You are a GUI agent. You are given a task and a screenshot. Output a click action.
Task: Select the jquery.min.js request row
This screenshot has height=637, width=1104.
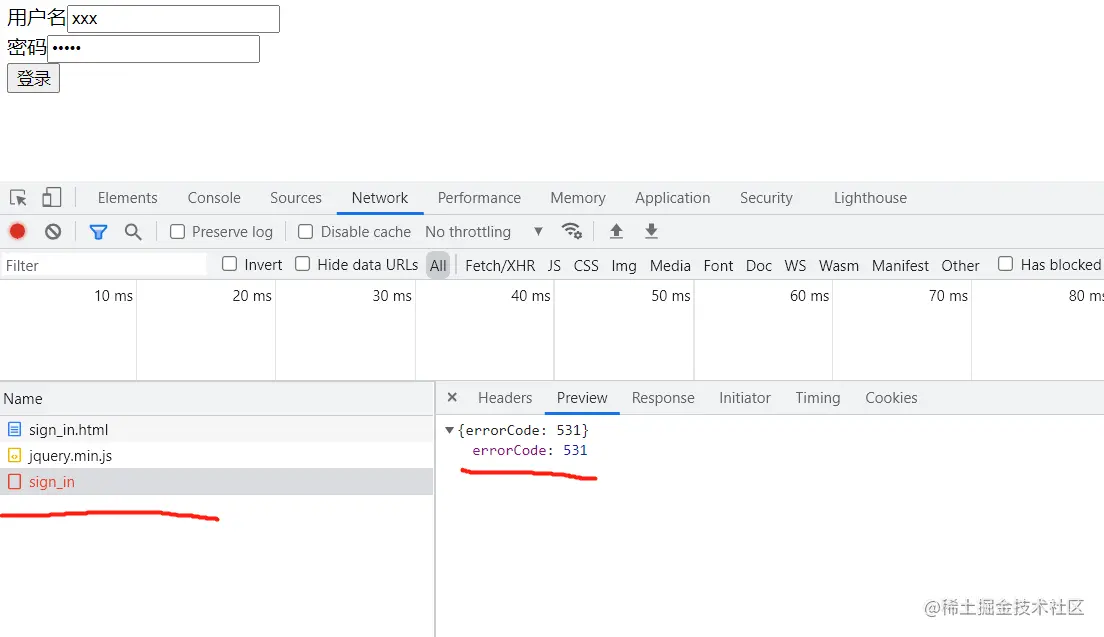pyautogui.click(x=216, y=455)
